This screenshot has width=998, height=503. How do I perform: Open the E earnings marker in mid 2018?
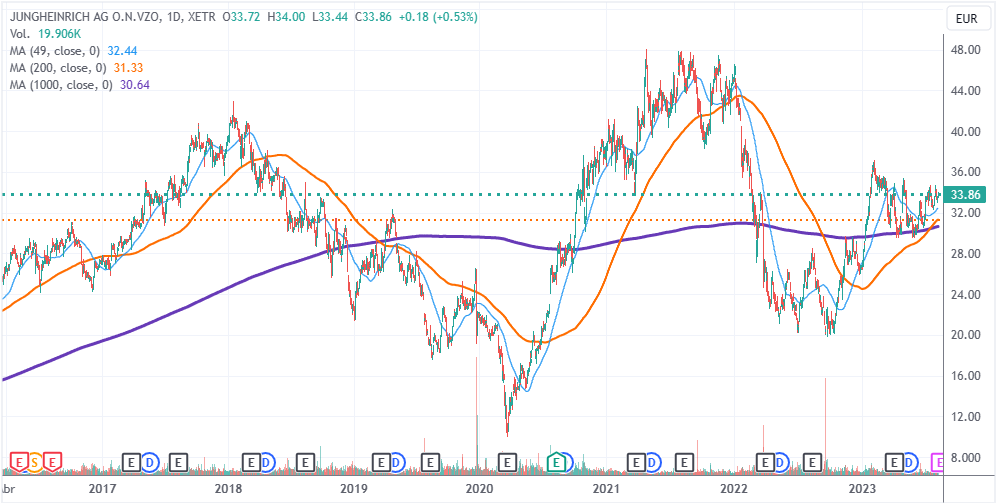pyautogui.click(x=306, y=461)
